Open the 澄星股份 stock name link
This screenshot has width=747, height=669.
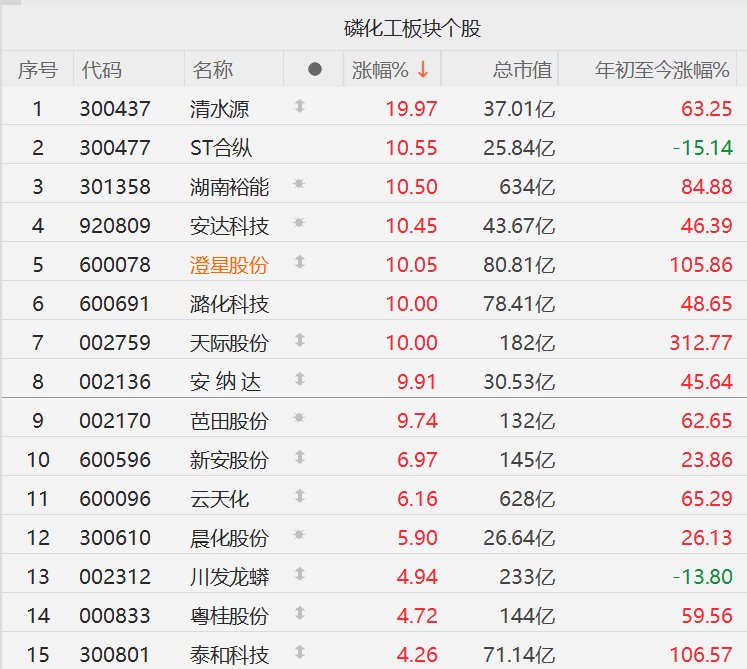click(229, 265)
